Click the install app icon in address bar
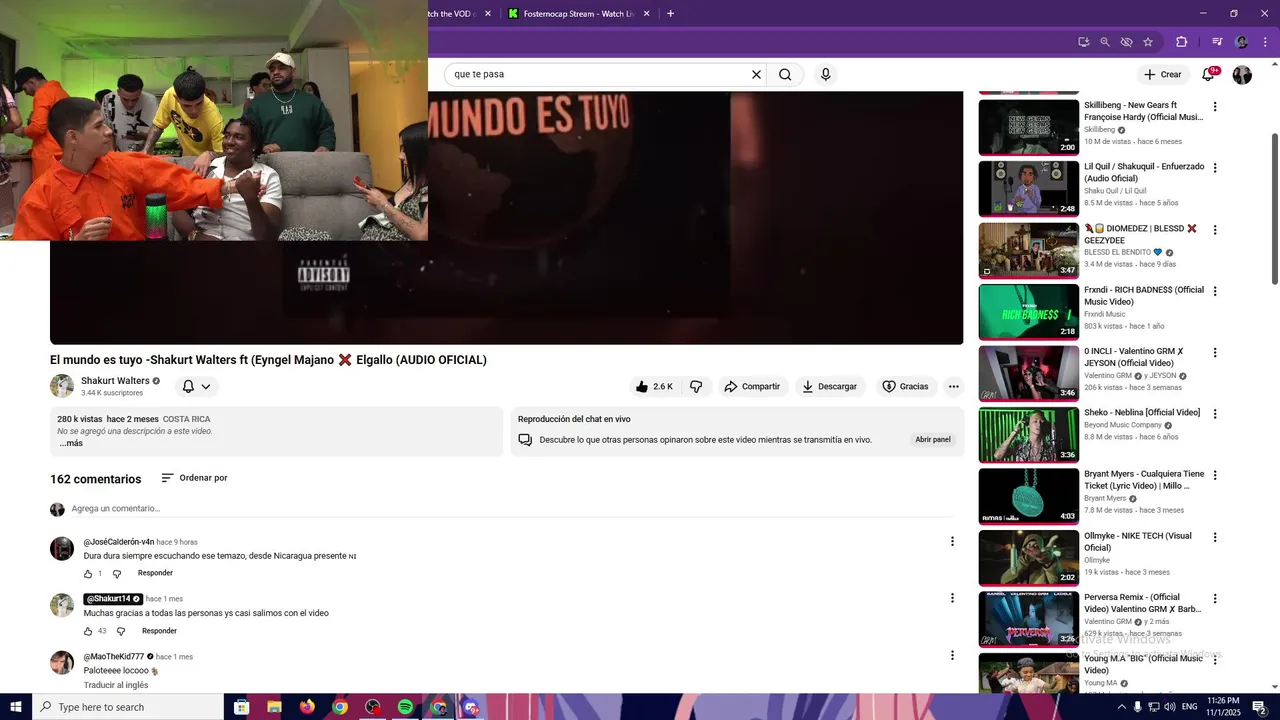 (1083, 42)
